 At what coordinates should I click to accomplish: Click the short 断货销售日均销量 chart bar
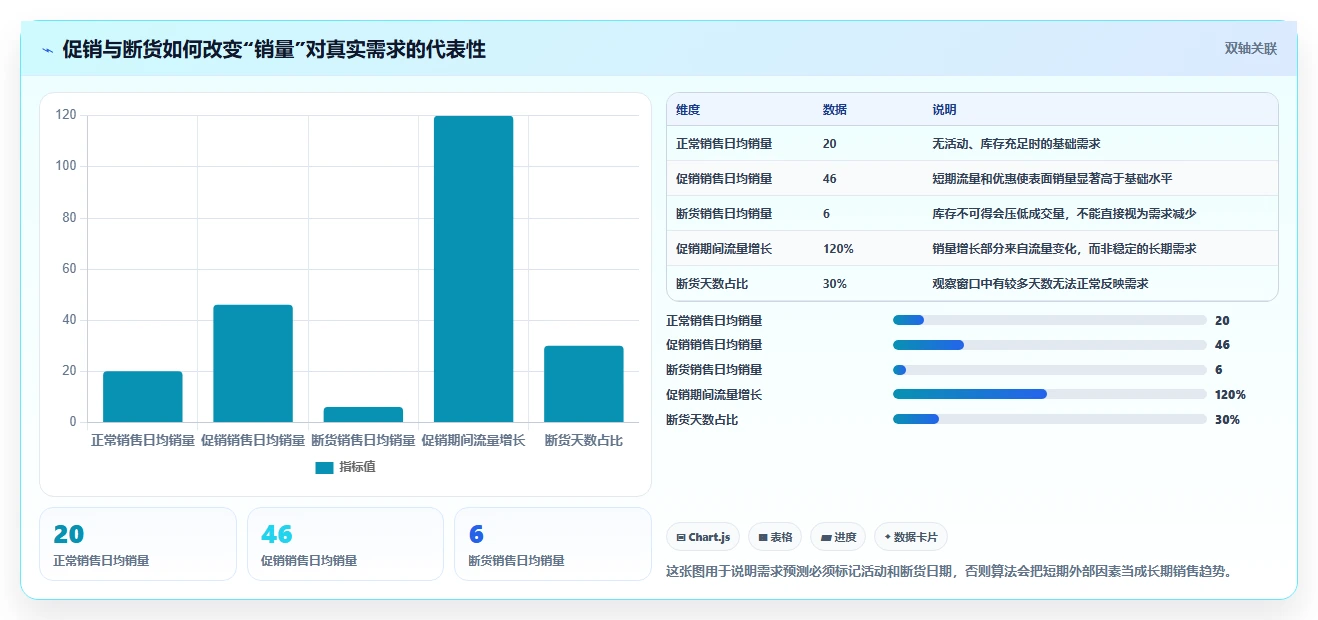tap(363, 414)
